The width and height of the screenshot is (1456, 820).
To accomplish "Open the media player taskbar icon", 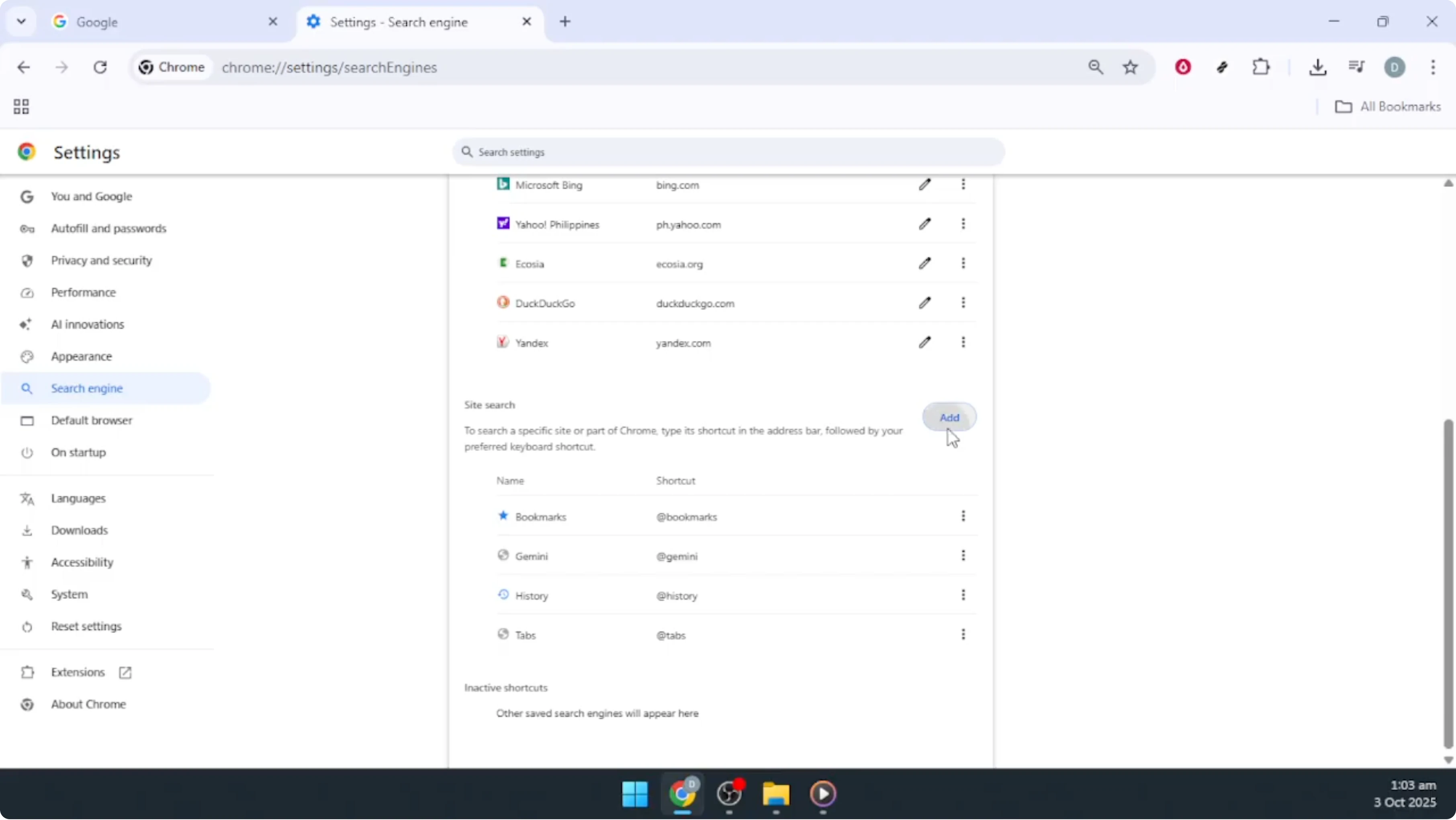I will pyautogui.click(x=823, y=794).
